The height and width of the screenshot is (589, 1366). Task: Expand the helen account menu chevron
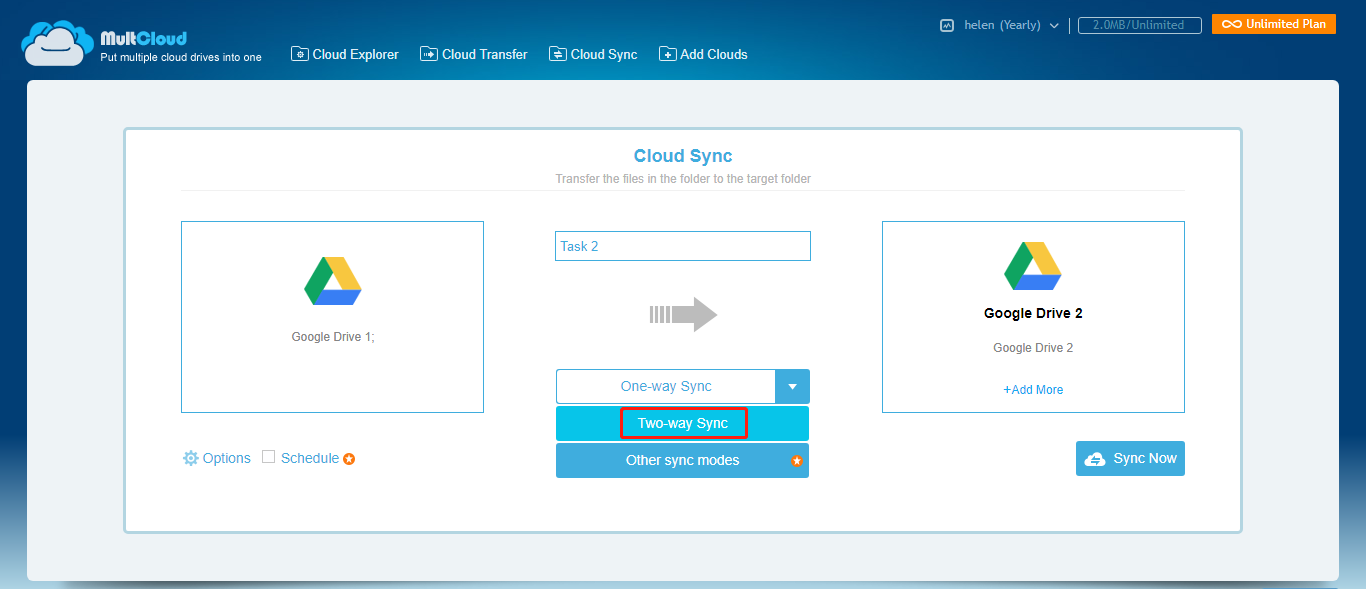click(x=1054, y=26)
